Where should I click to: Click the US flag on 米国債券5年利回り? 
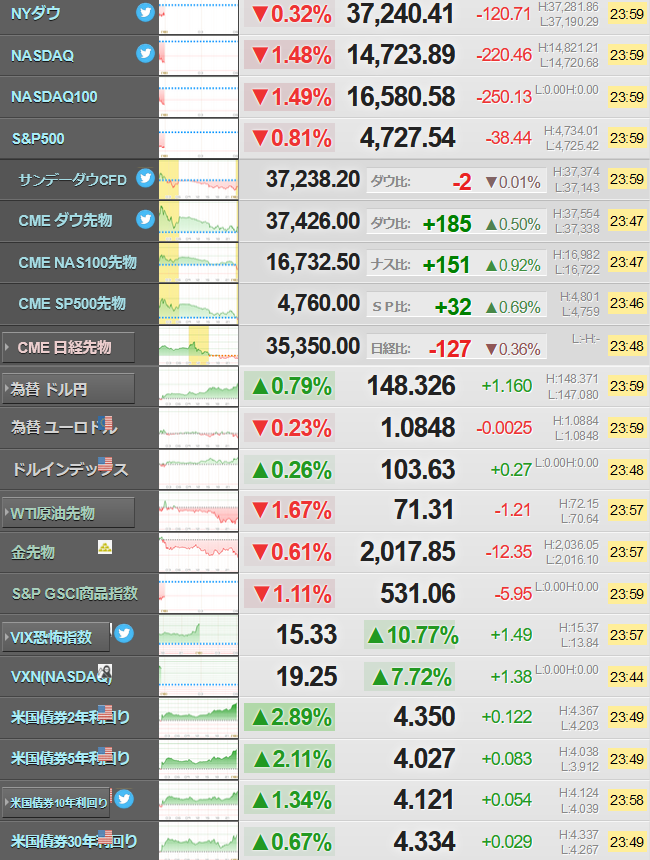coord(105,754)
